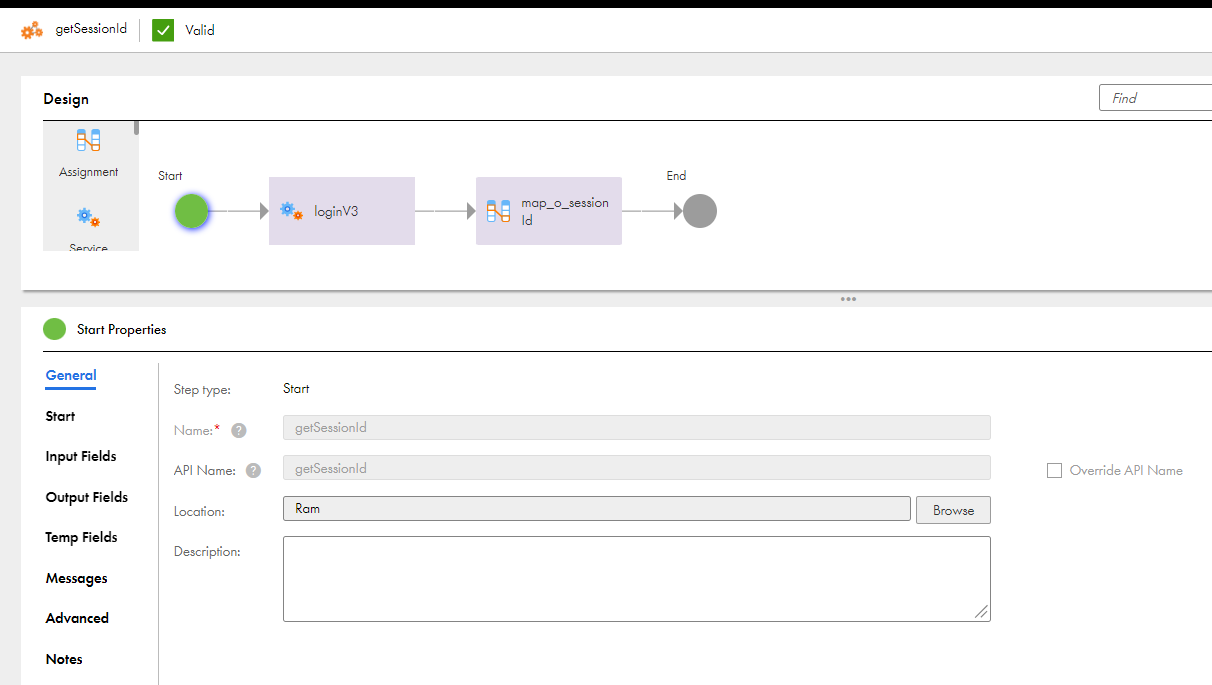Select the Service step icon in palette
1212x685 pixels.
[x=88, y=217]
